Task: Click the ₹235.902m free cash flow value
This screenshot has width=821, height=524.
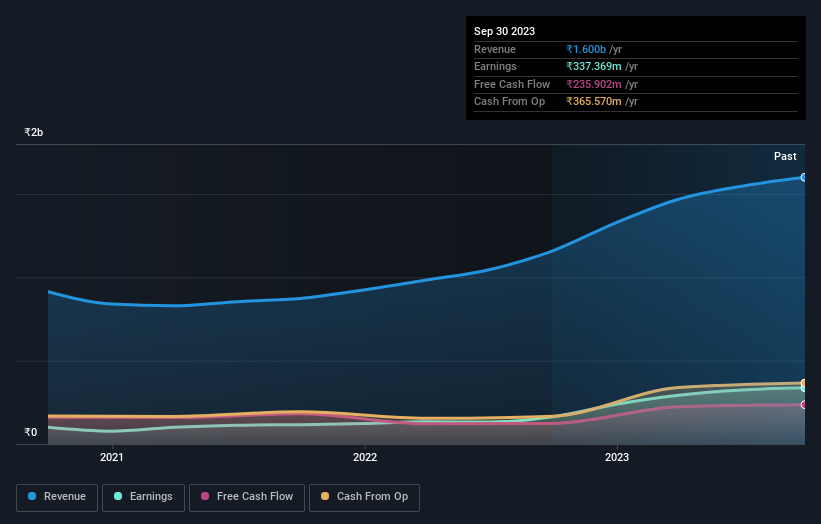Action: coord(594,84)
